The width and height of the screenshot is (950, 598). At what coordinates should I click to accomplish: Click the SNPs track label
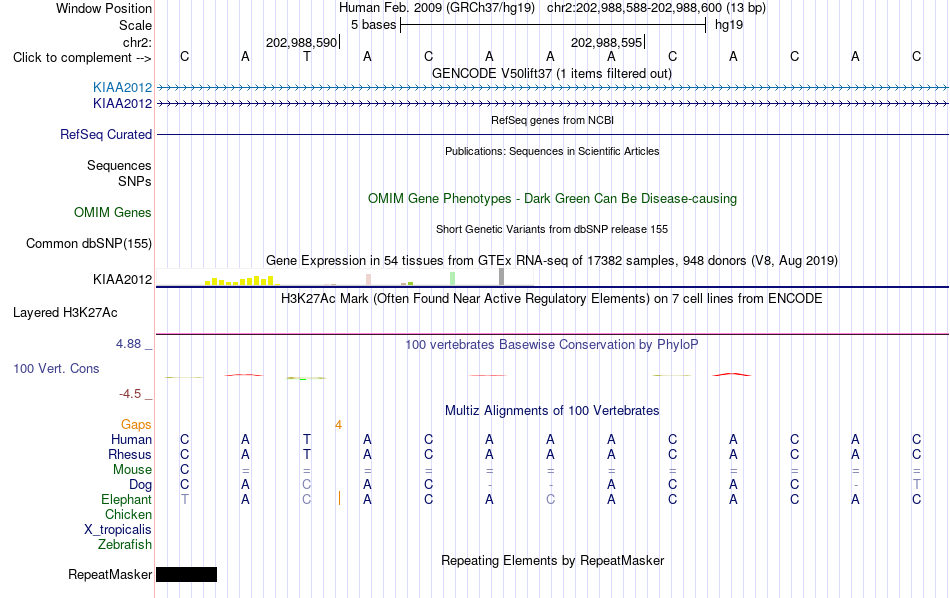pos(135,182)
